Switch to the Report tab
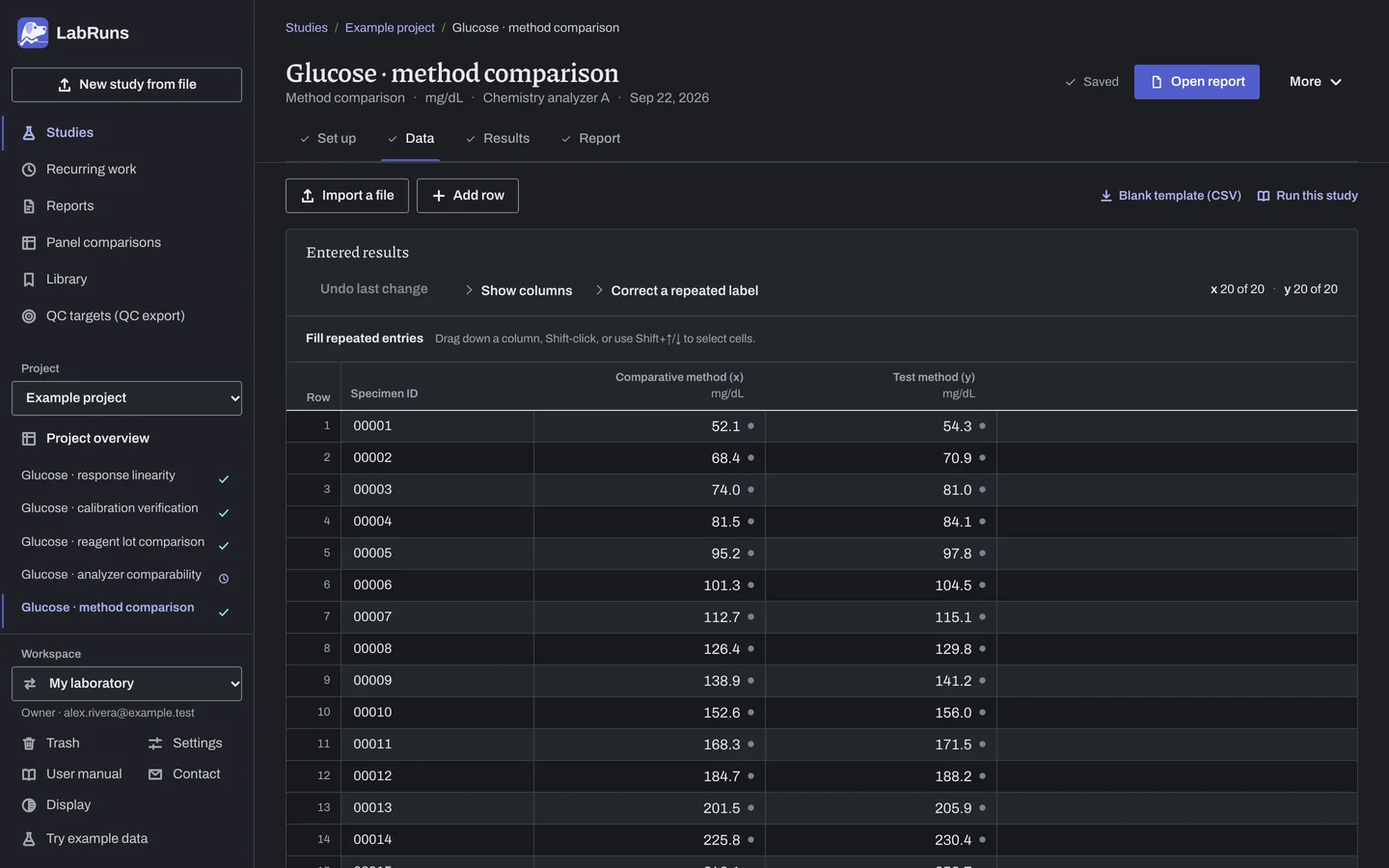The width and height of the screenshot is (1389, 868). [x=590, y=139]
